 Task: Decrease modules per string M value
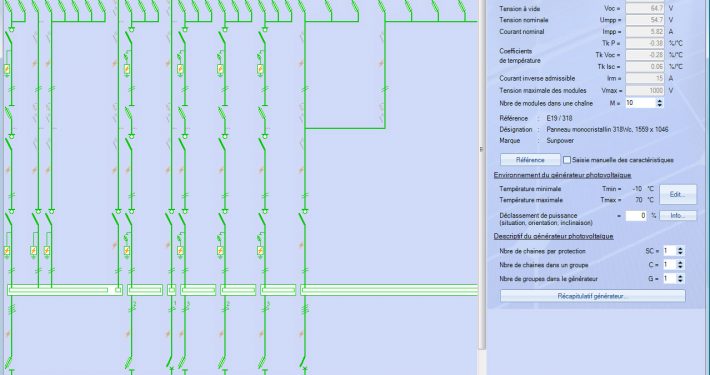[x=660, y=106]
